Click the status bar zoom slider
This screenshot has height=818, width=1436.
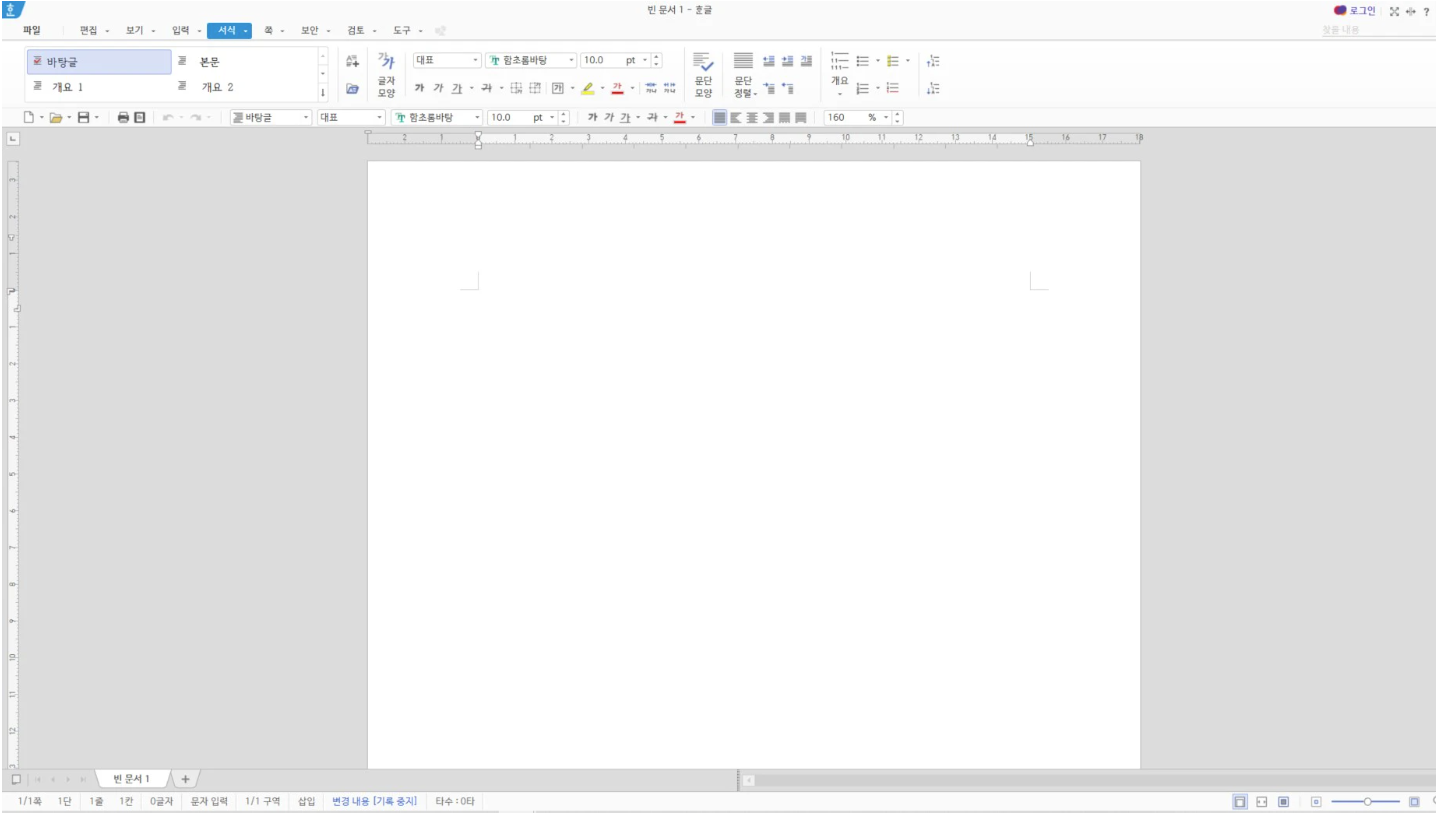1366,802
